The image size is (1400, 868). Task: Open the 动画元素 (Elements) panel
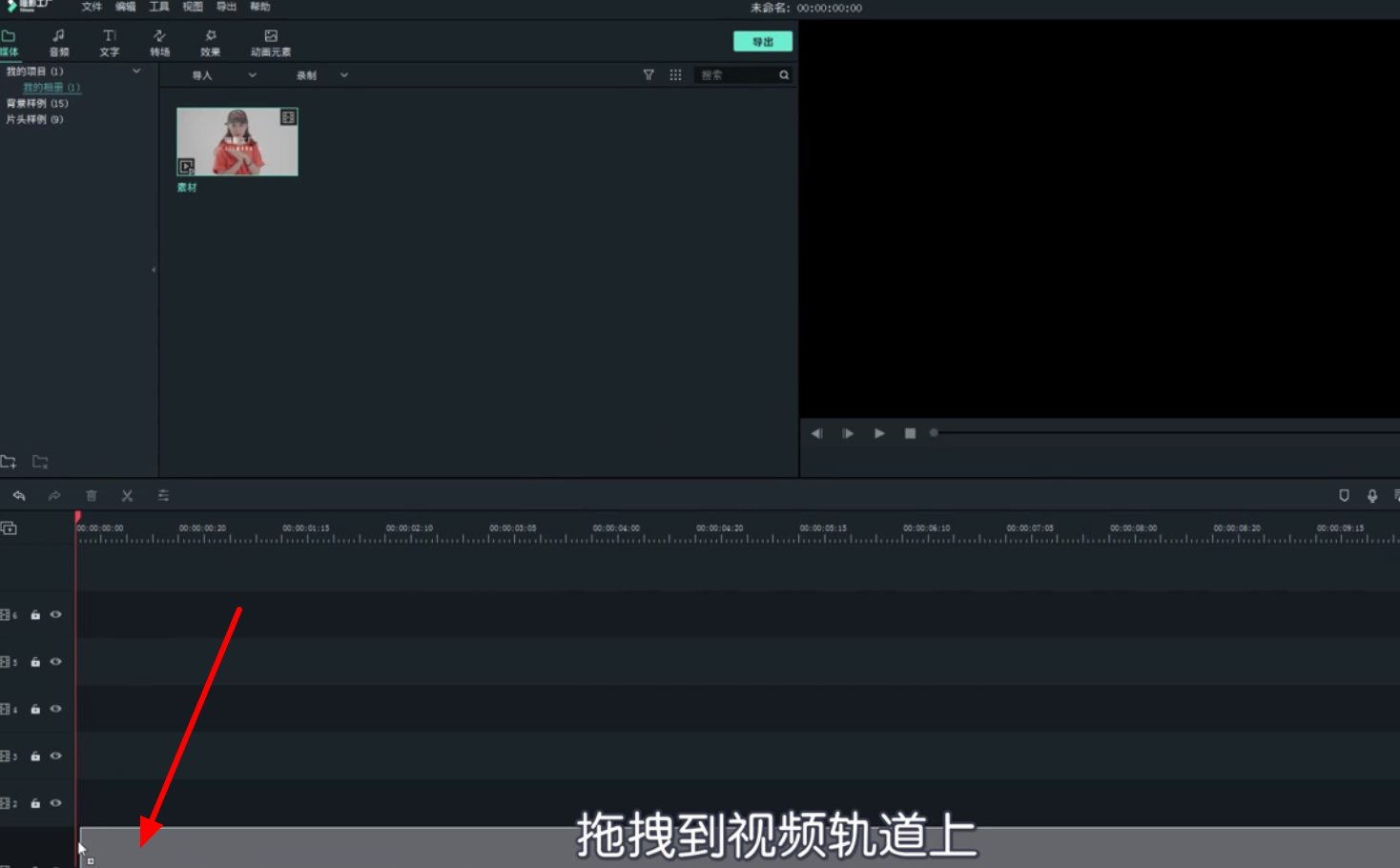click(x=270, y=42)
